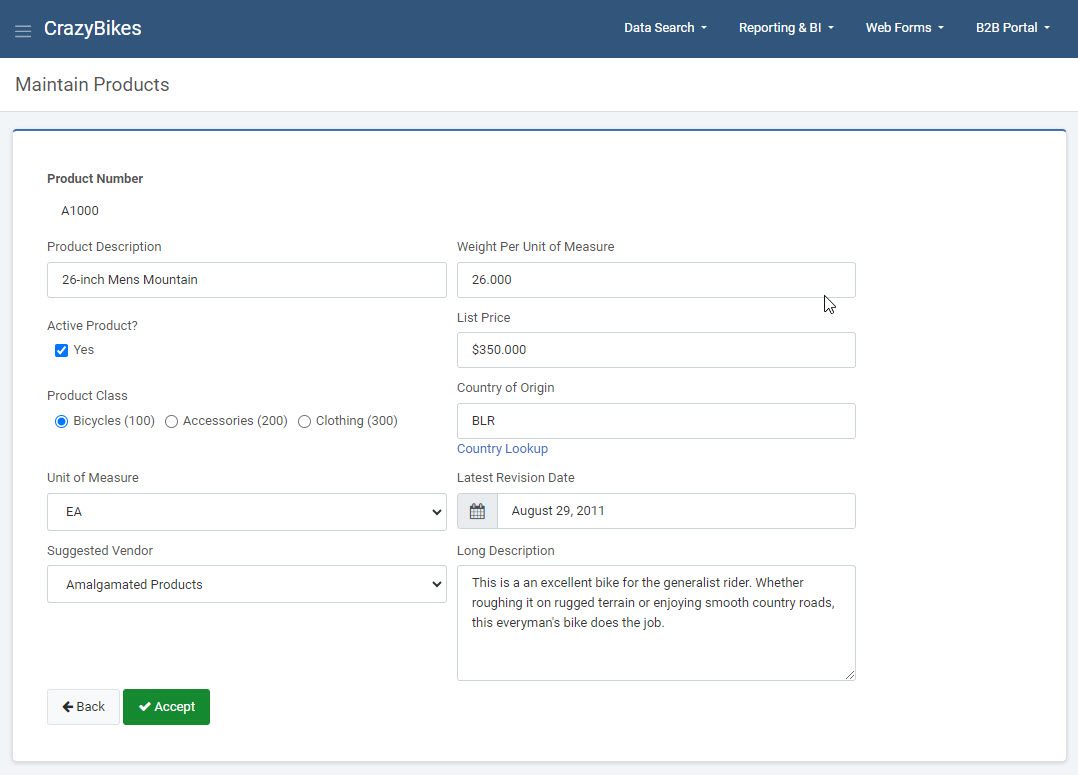Open the B2B Portal menu
The width and height of the screenshot is (1078, 775).
(1013, 28)
